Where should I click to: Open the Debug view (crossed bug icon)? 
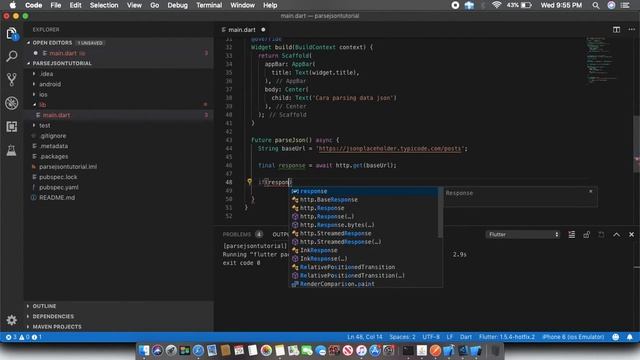(11, 103)
